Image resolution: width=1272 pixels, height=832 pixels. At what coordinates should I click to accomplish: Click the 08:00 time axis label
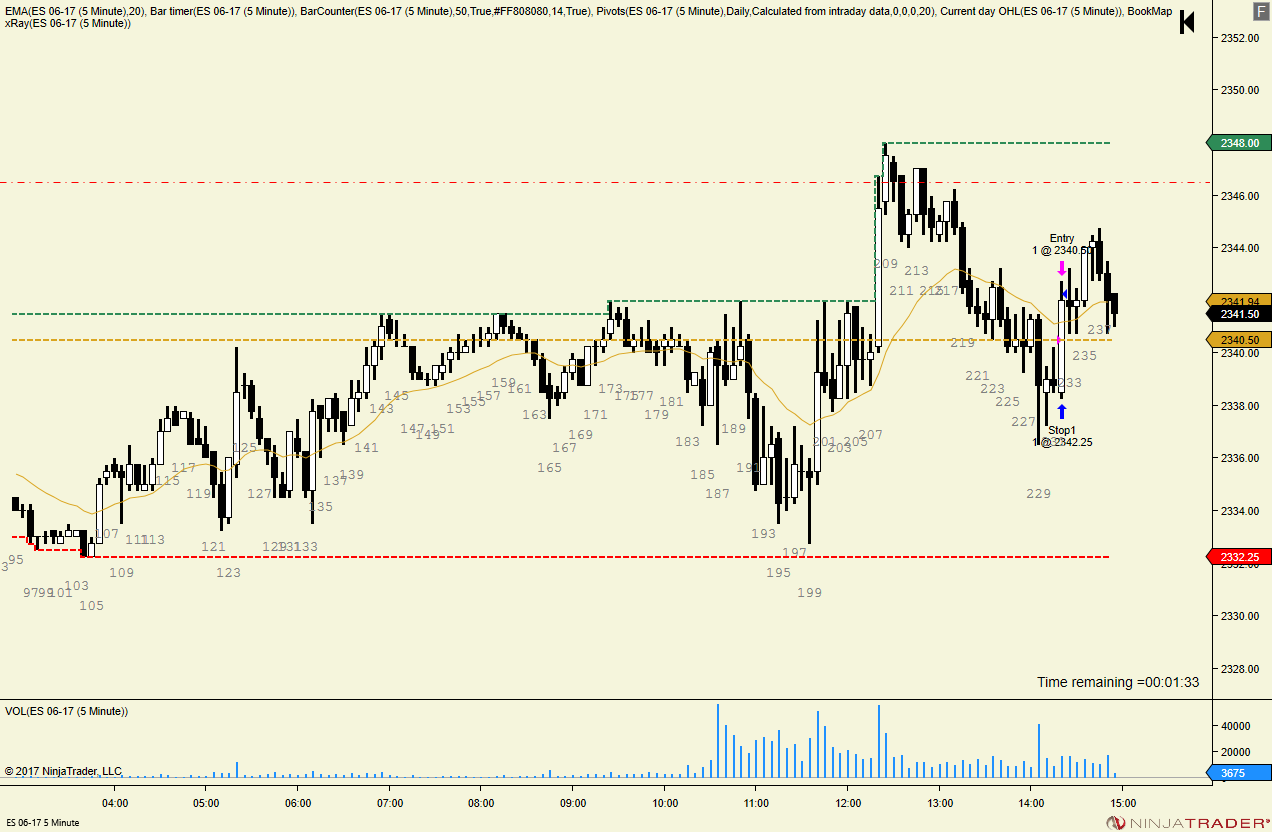point(481,803)
